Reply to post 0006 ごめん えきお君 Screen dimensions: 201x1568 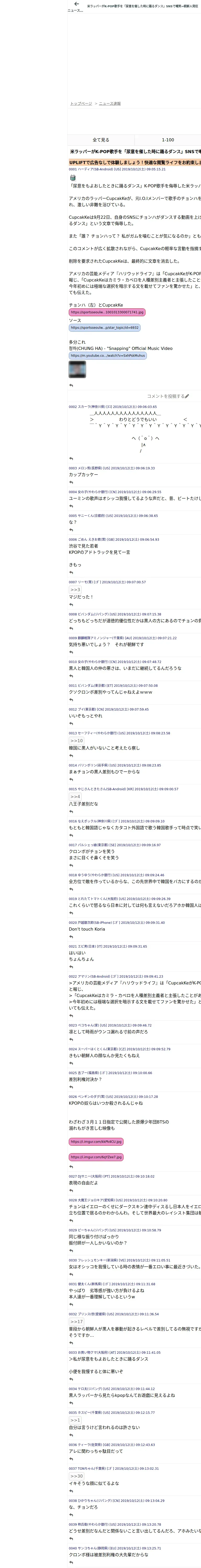coord(71,573)
